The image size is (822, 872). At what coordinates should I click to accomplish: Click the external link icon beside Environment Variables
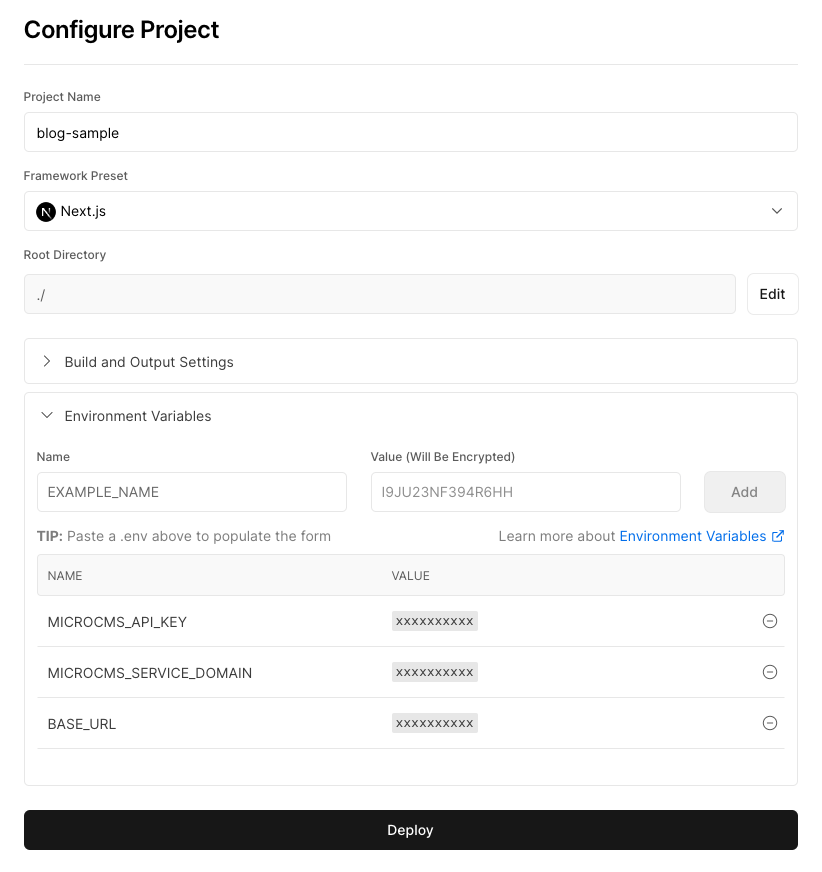click(x=778, y=536)
